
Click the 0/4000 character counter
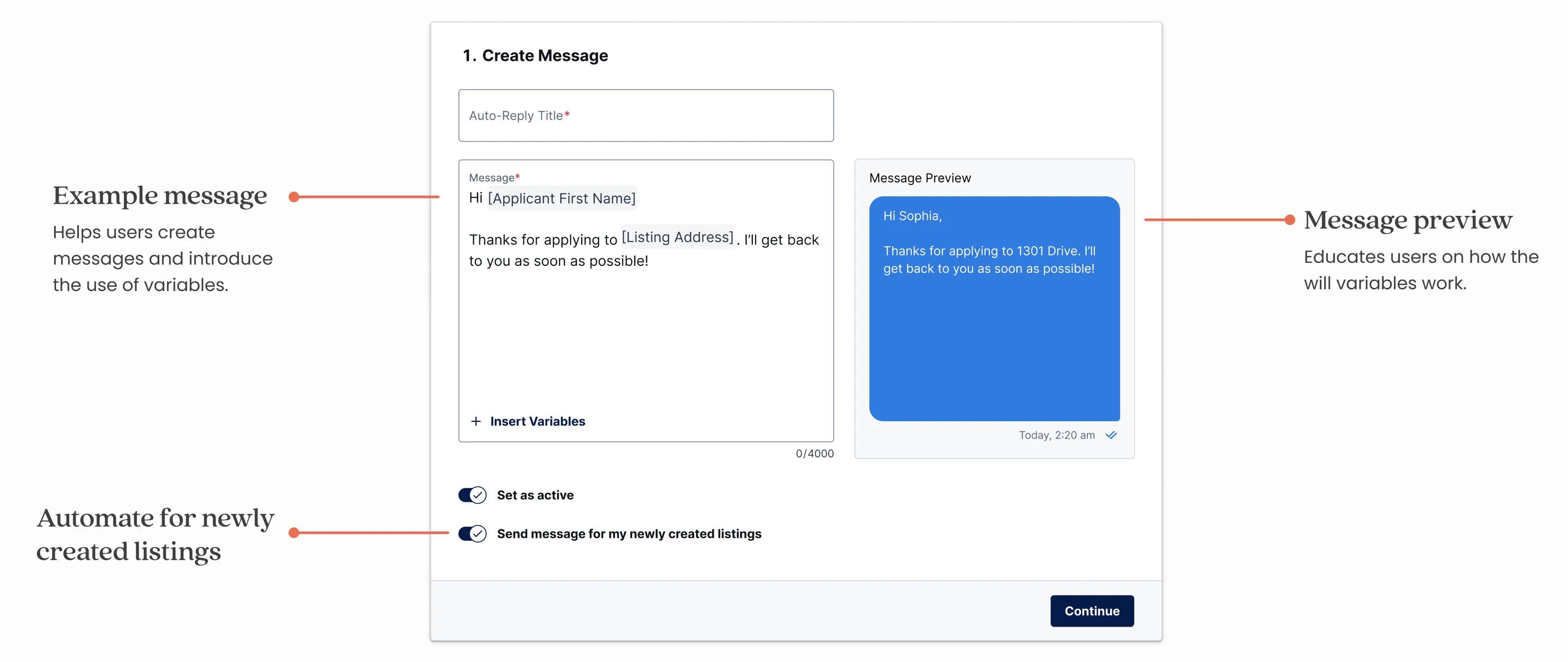point(815,453)
